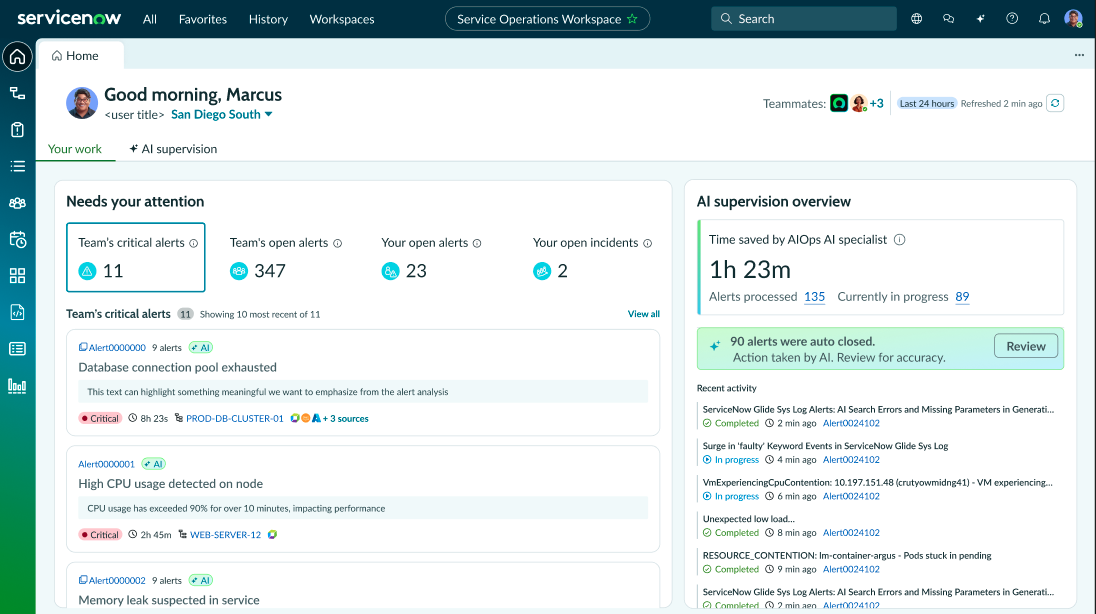Switch to the Your work tab
The image size is (1096, 614).
(x=75, y=149)
